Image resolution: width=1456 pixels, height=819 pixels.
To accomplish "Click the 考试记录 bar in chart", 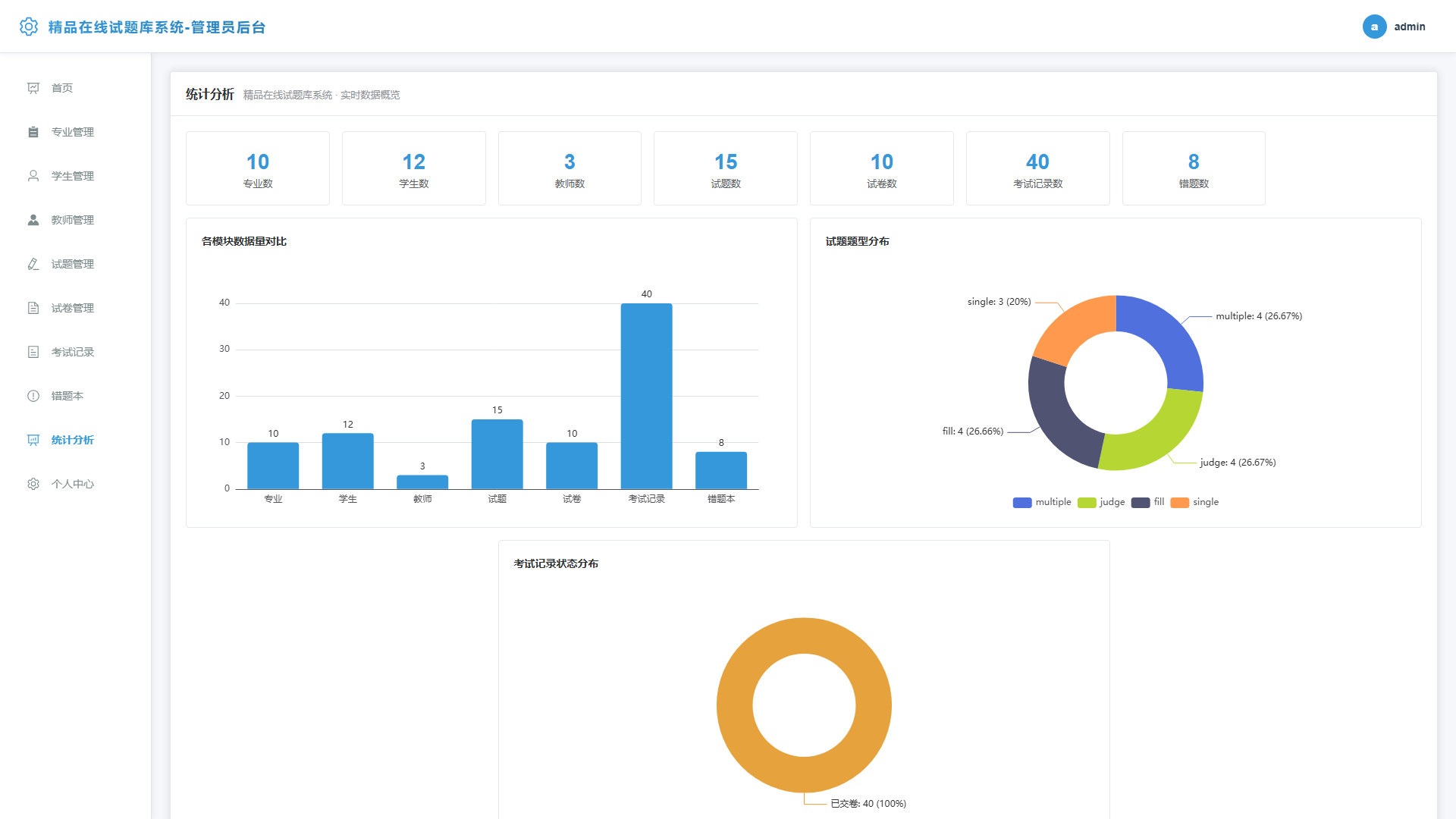I will [646, 396].
